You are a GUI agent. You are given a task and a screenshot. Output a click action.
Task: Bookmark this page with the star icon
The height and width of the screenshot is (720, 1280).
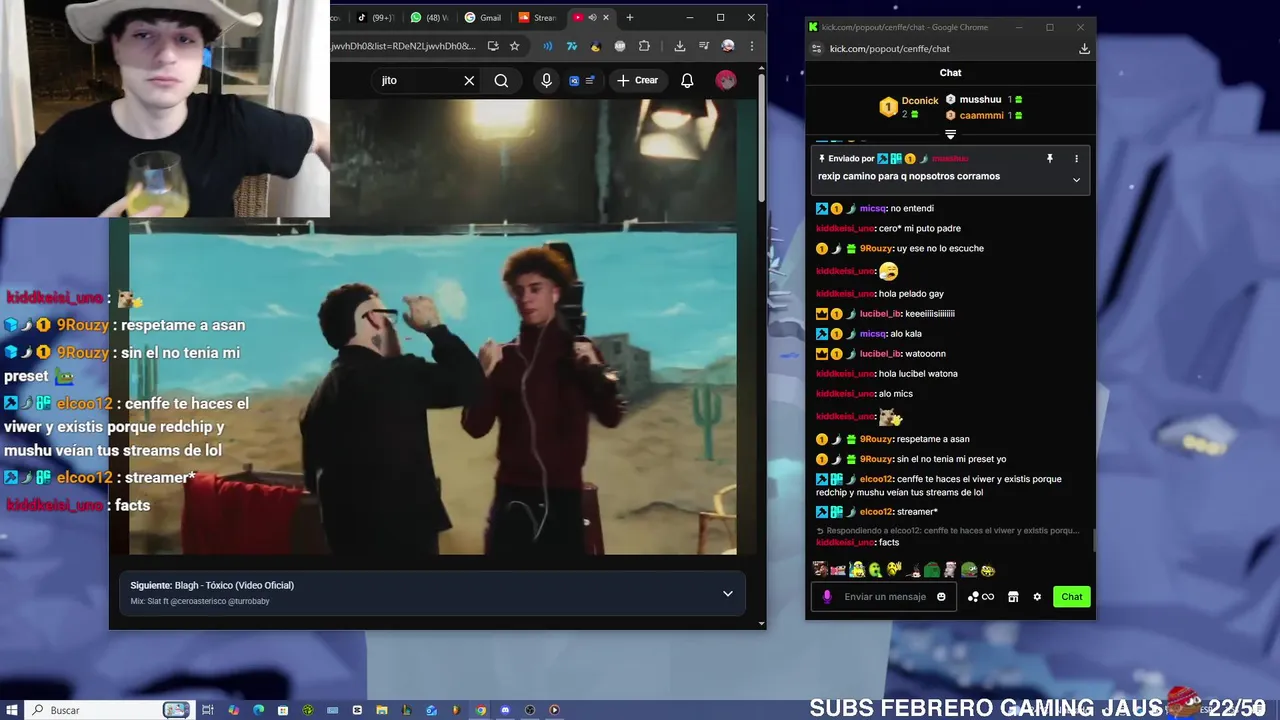tap(514, 46)
